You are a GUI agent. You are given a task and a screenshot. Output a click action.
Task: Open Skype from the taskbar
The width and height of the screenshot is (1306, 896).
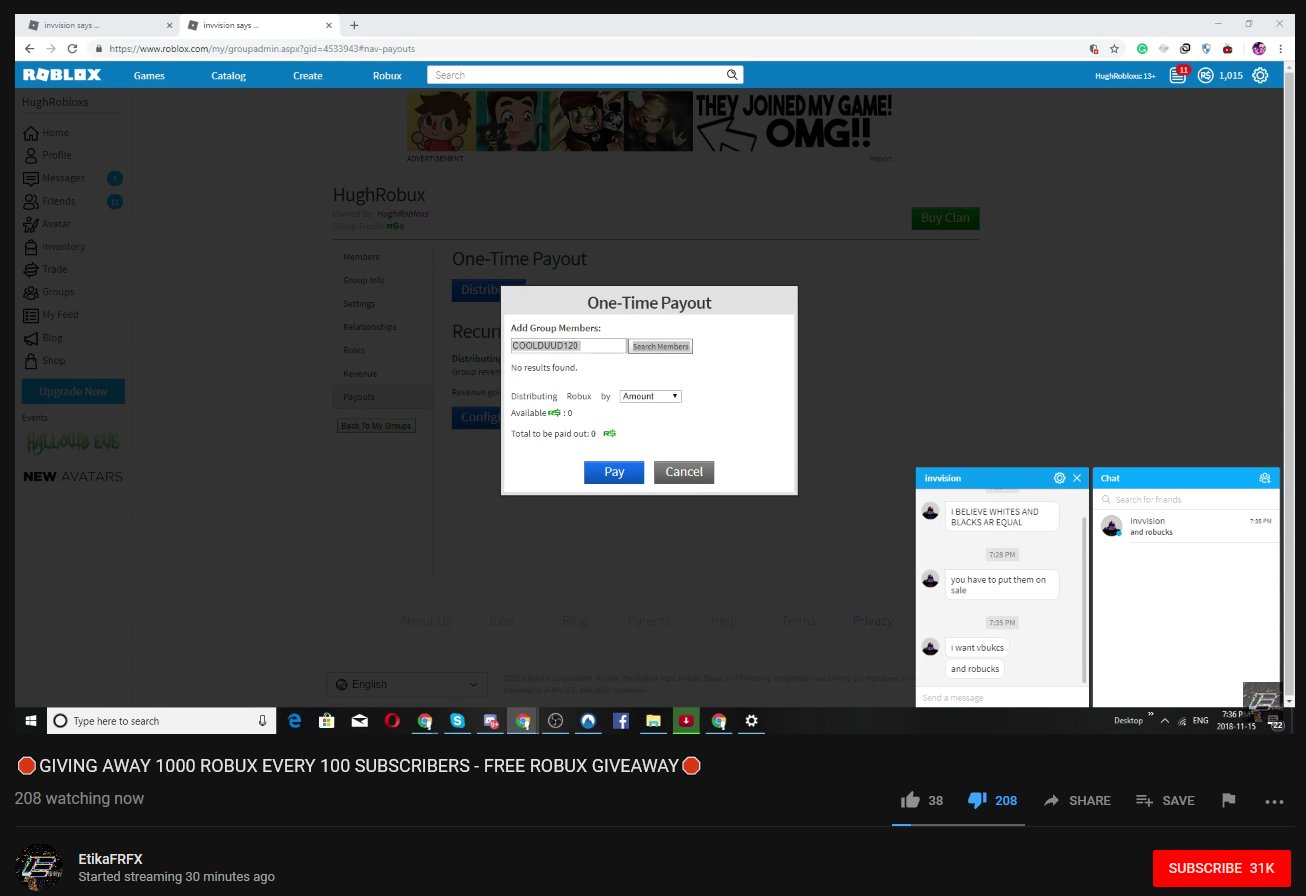point(457,720)
